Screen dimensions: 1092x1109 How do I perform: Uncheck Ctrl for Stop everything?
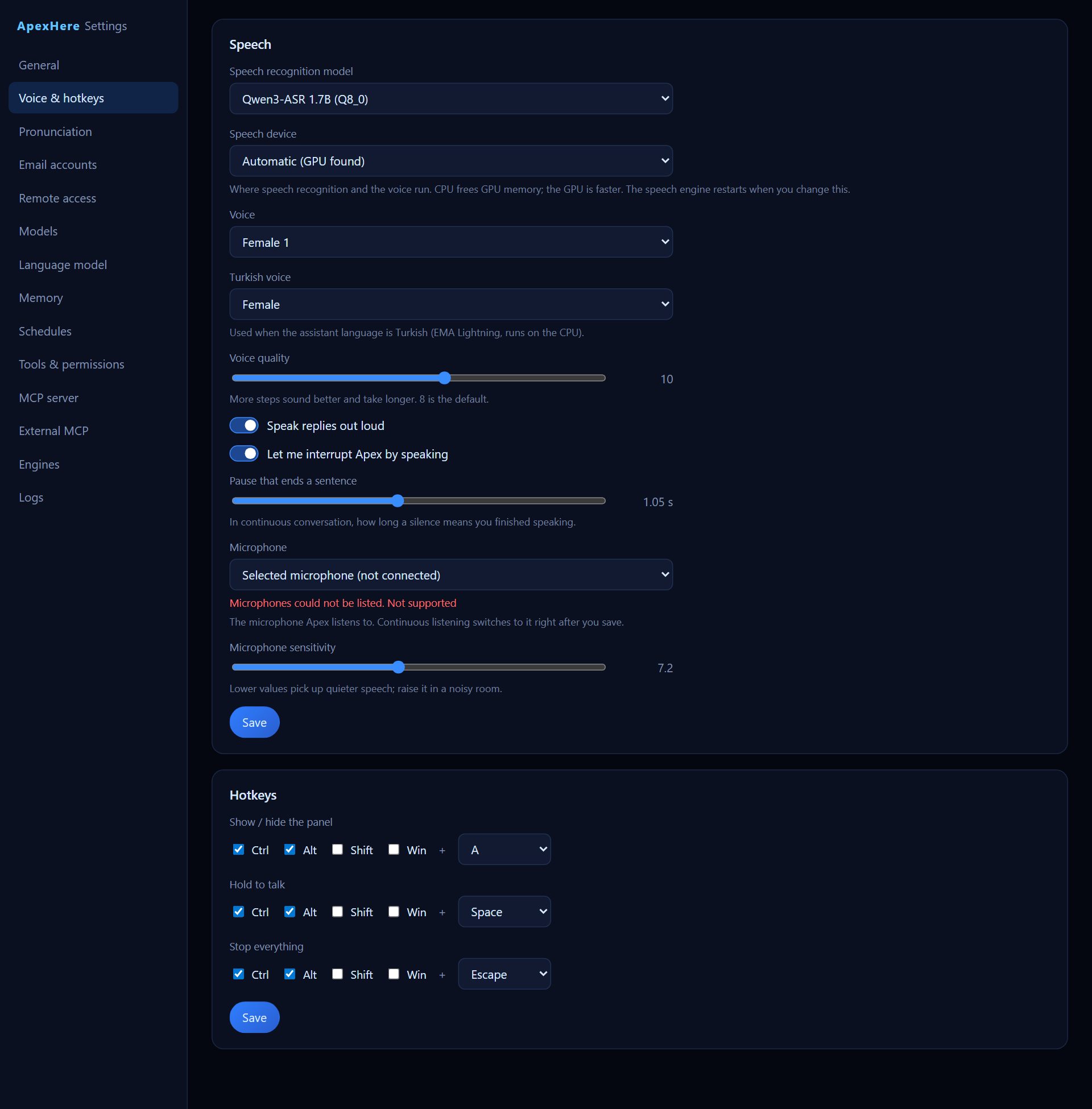click(238, 974)
